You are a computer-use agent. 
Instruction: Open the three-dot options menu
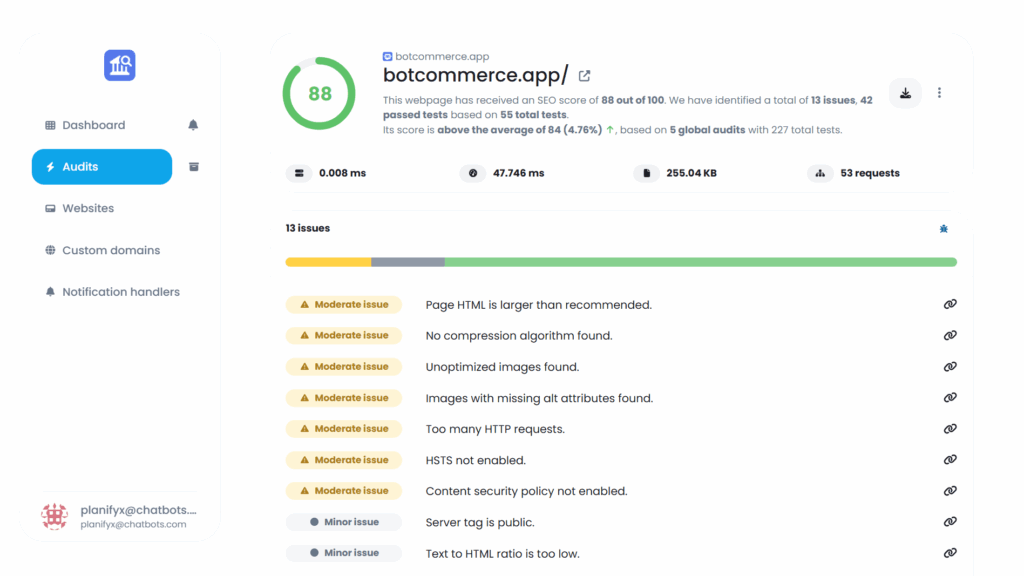pyautogui.click(x=939, y=93)
